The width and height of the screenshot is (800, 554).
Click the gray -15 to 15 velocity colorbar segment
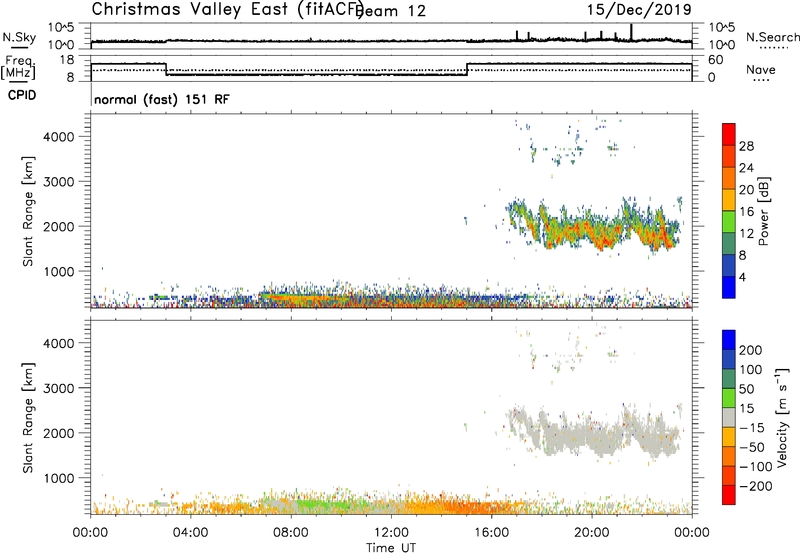click(x=729, y=417)
